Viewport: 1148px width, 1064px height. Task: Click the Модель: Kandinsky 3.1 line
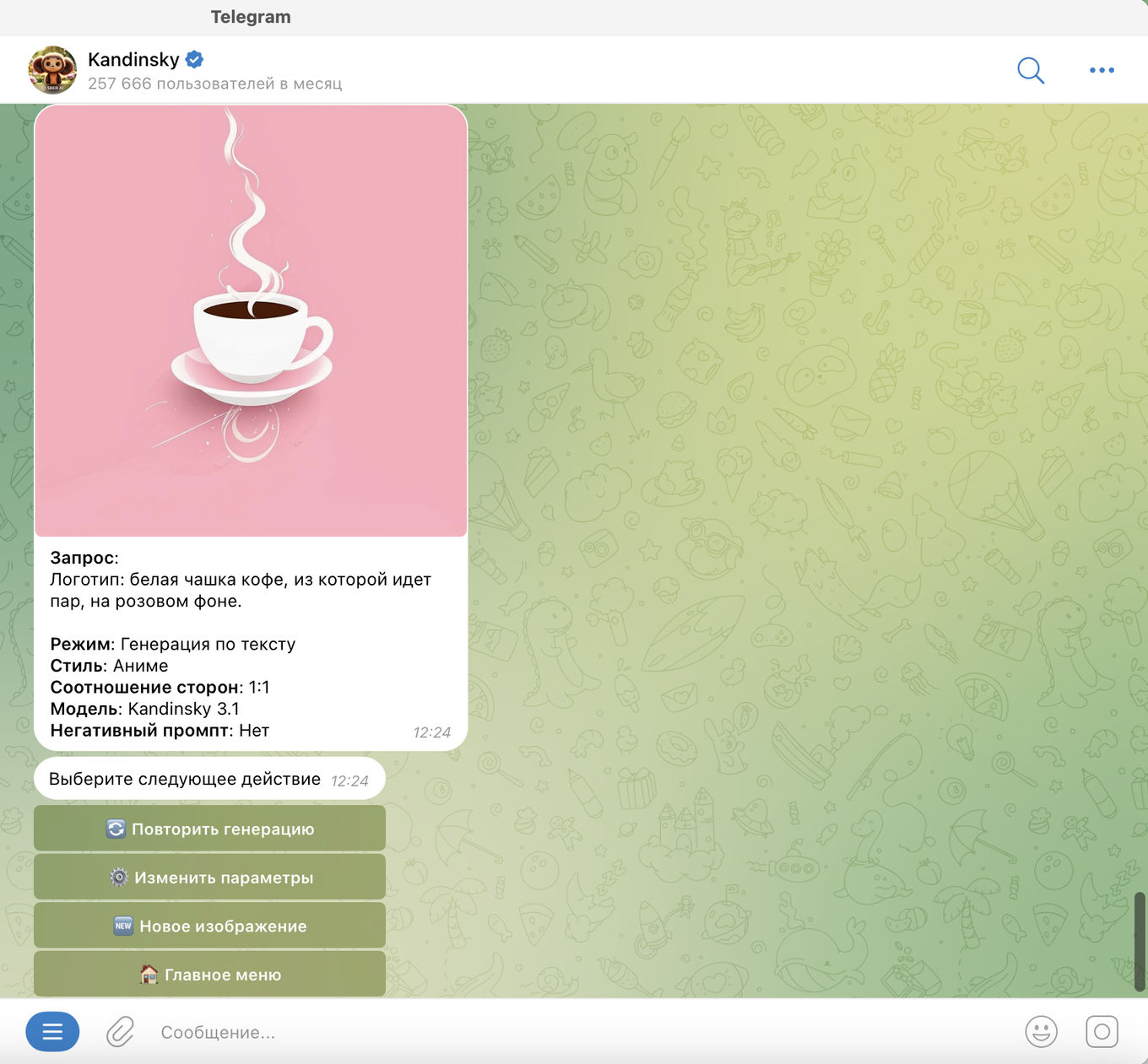click(144, 709)
